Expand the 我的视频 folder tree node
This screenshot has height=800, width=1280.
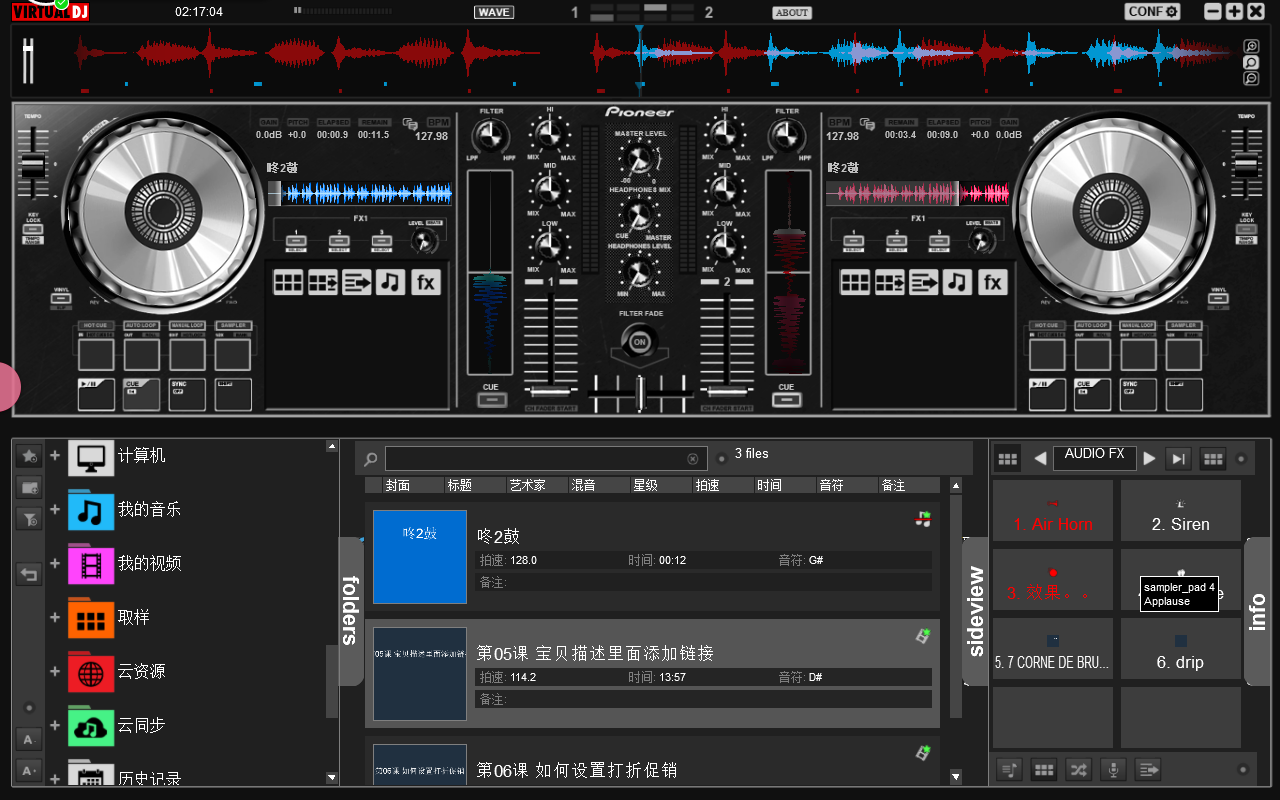[x=55, y=563]
